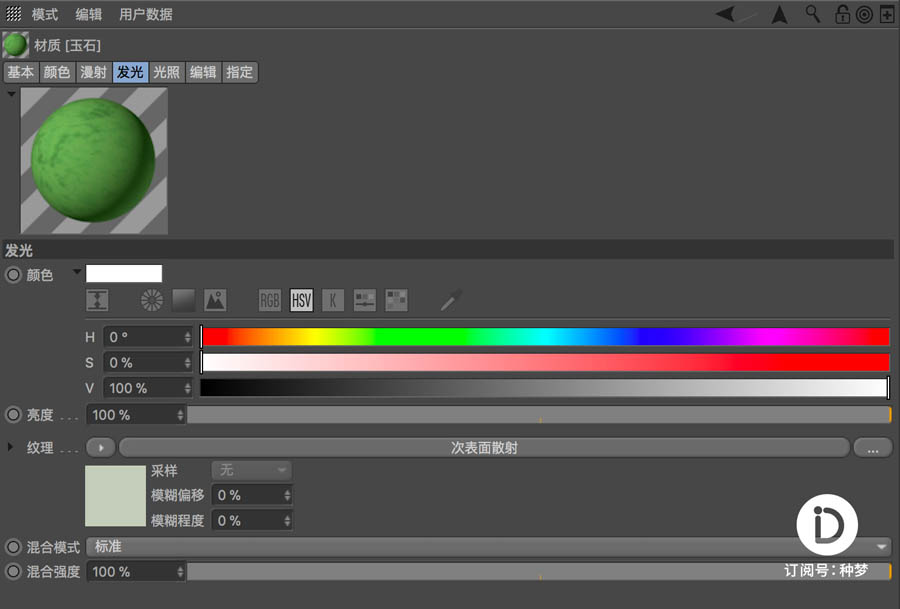Switch to spectrum color picker
The width and height of the screenshot is (900, 609).
183,300
